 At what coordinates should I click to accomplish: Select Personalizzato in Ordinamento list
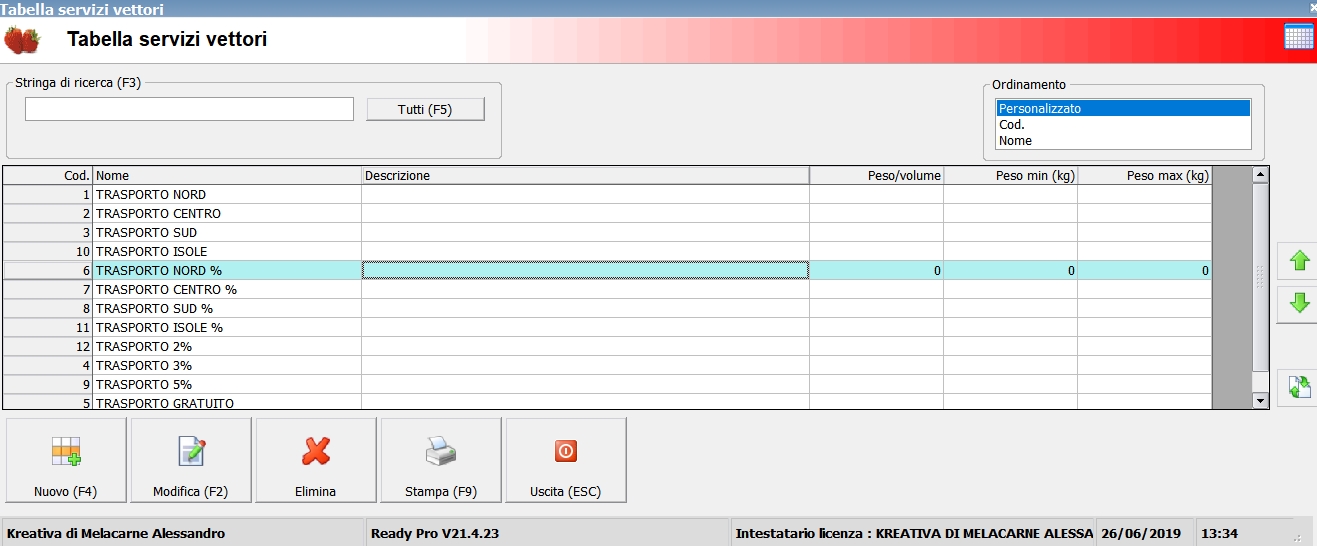(1123, 108)
